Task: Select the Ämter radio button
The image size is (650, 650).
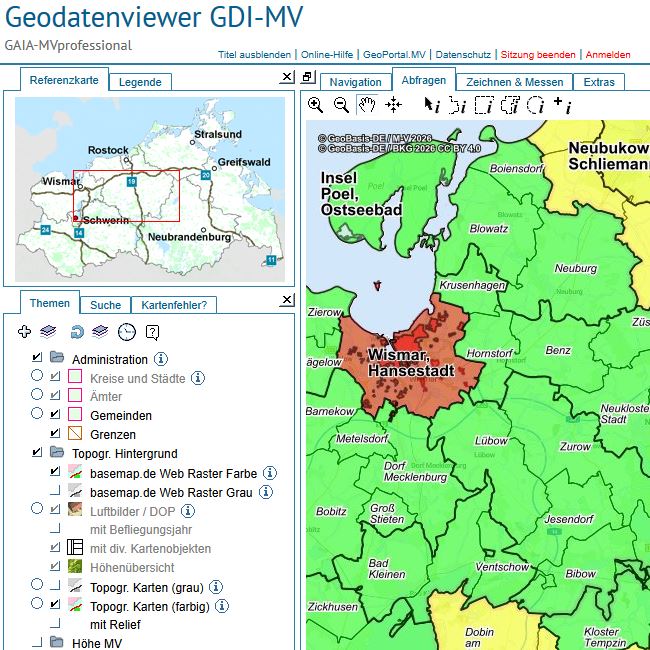Action: click(37, 394)
